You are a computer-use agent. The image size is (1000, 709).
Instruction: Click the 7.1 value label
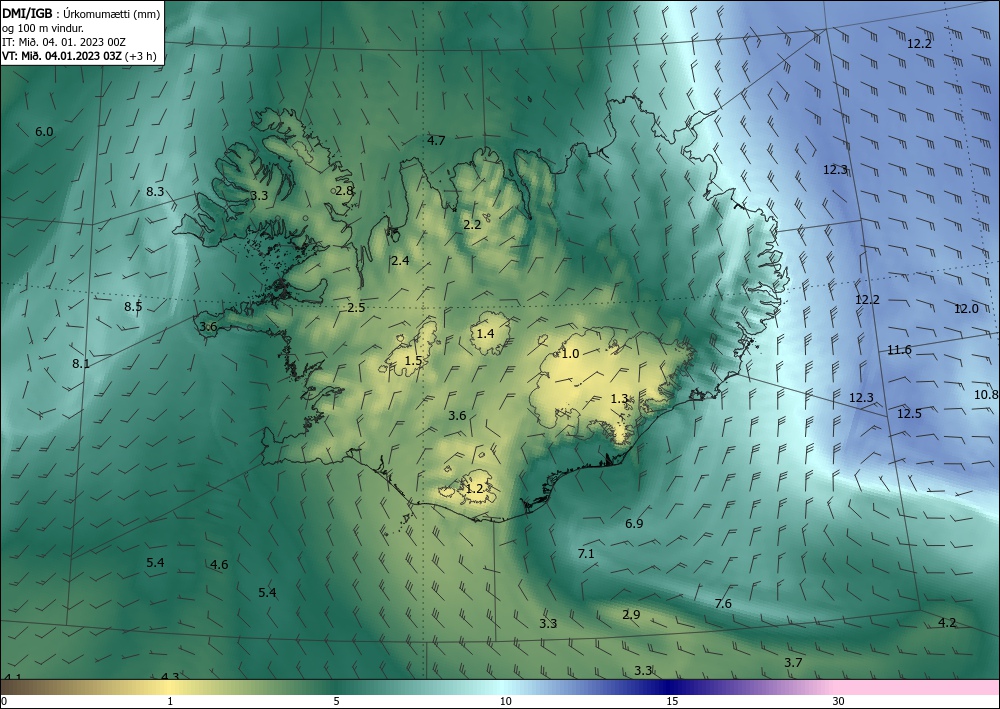tap(586, 554)
